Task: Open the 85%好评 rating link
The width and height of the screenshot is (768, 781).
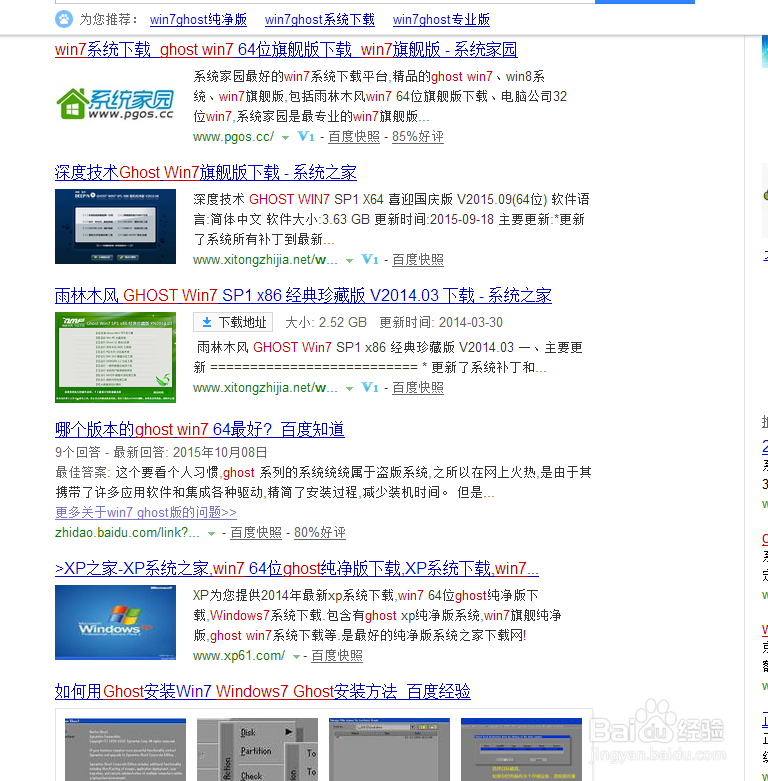Action: tap(417, 136)
